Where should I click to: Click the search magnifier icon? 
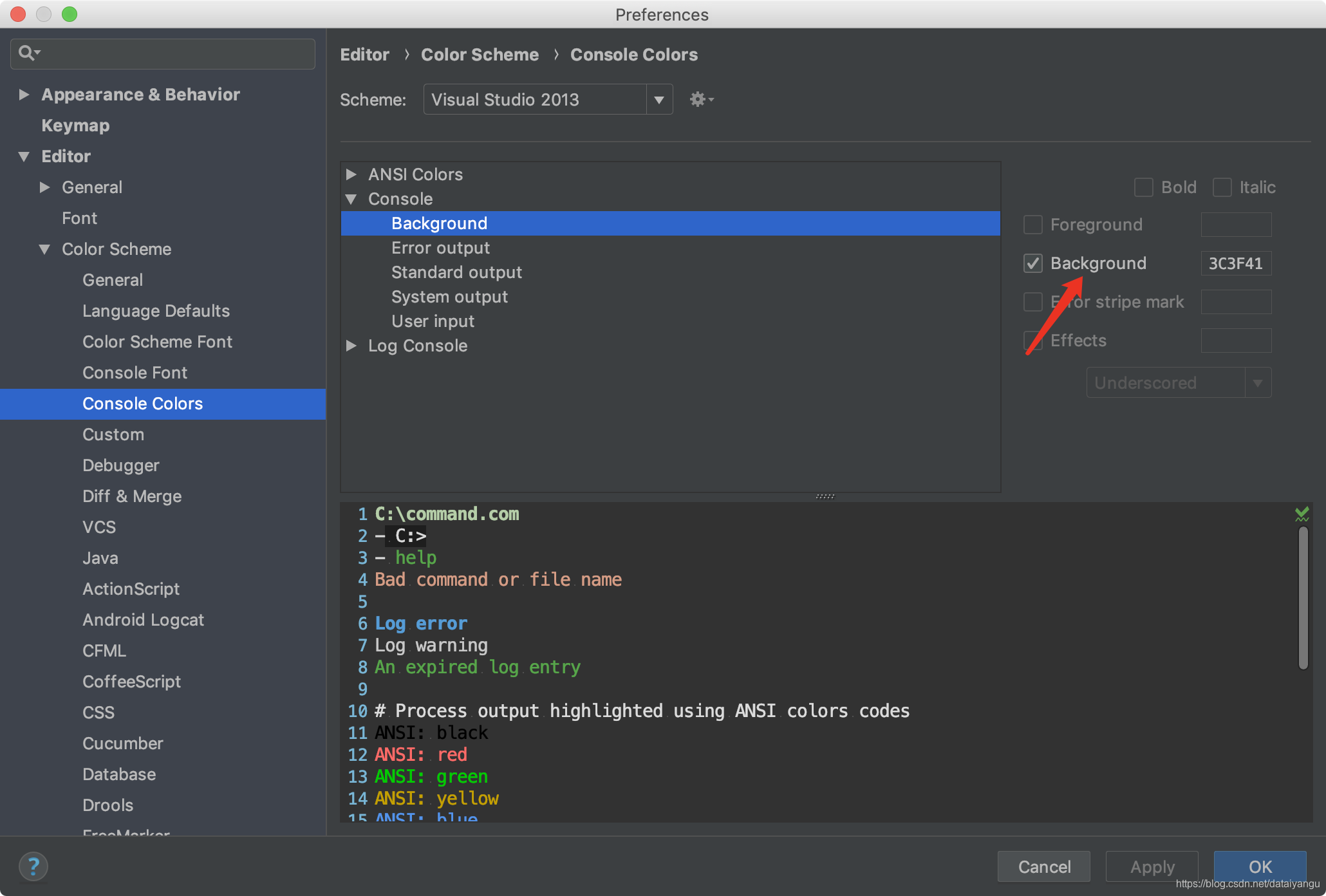click(27, 53)
